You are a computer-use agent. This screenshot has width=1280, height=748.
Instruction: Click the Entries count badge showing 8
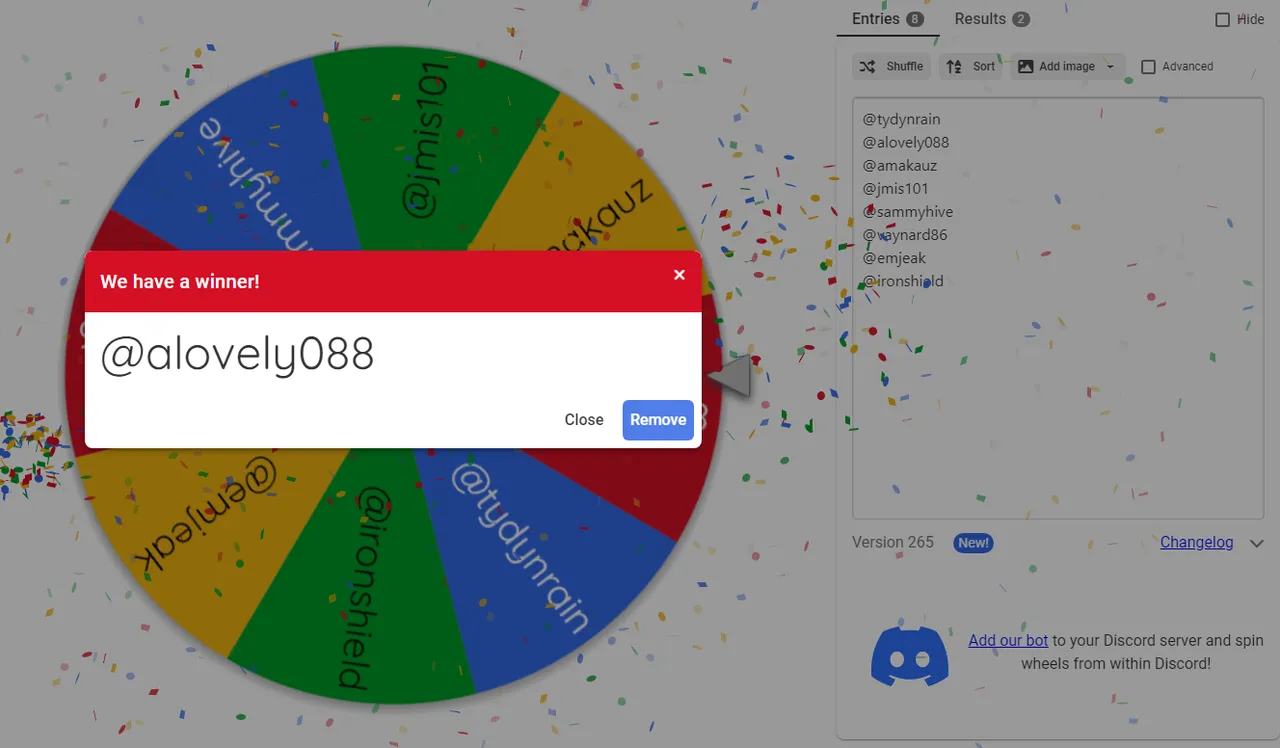point(915,19)
